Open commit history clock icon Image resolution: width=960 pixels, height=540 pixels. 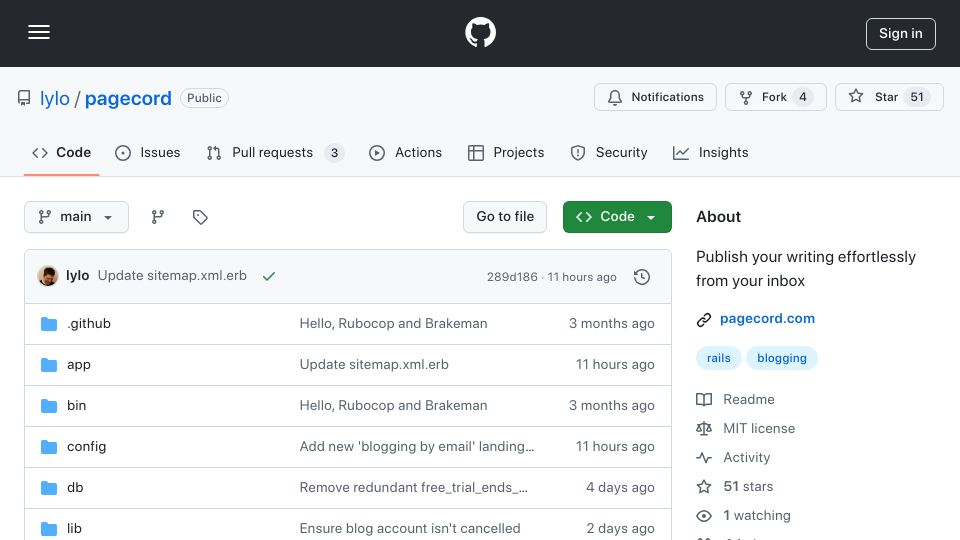click(642, 277)
